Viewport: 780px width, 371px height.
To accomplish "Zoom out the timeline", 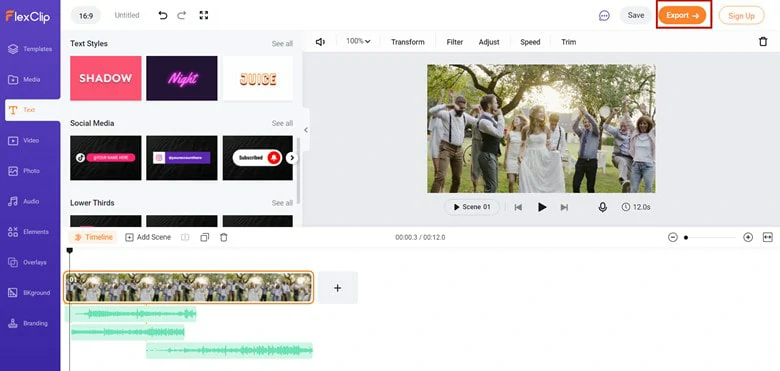I will pos(673,237).
